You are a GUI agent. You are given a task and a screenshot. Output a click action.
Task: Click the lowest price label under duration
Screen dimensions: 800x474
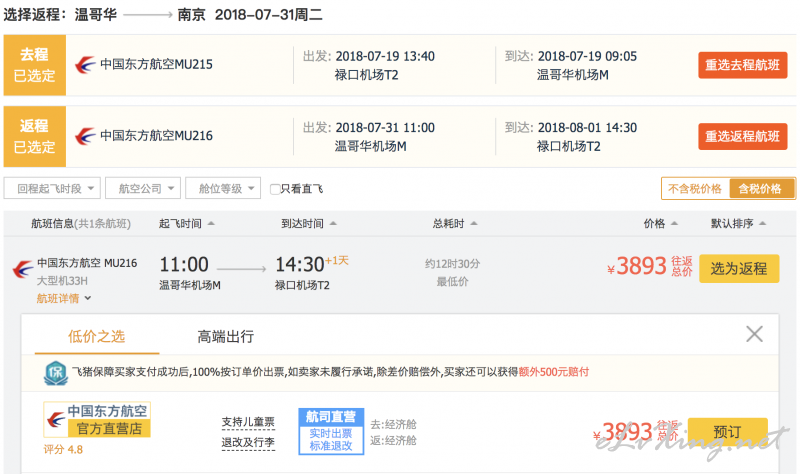pos(452,282)
